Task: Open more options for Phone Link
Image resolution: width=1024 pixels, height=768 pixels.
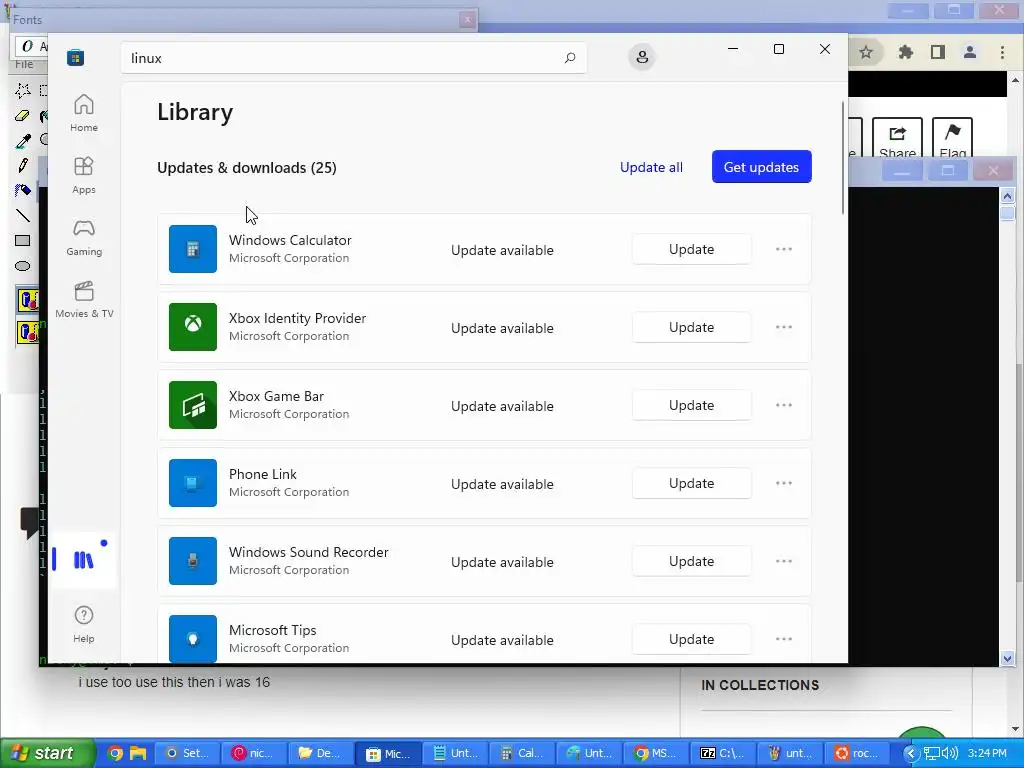Action: point(784,483)
